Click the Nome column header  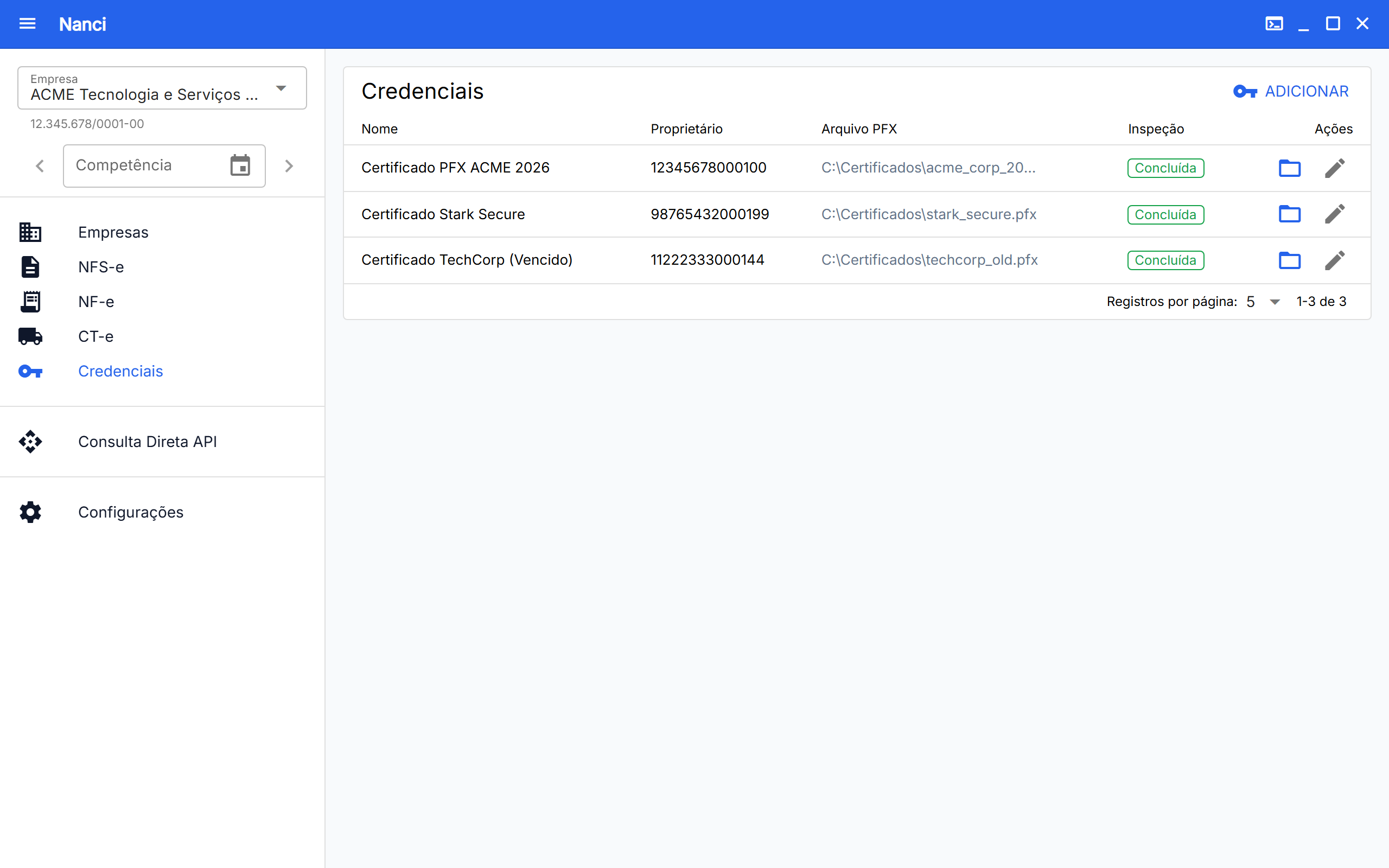click(x=379, y=129)
